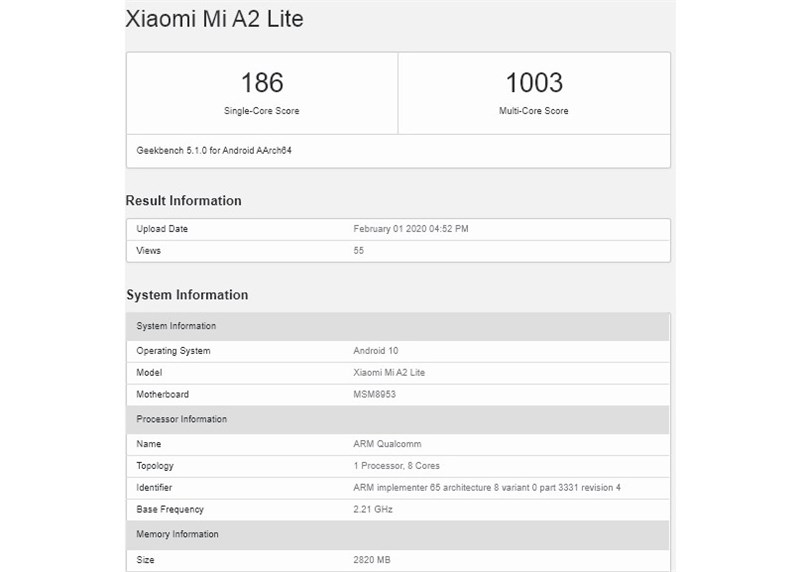Select the System Information gray table header row
Viewport: 800px width, 572px height.
click(x=397, y=326)
